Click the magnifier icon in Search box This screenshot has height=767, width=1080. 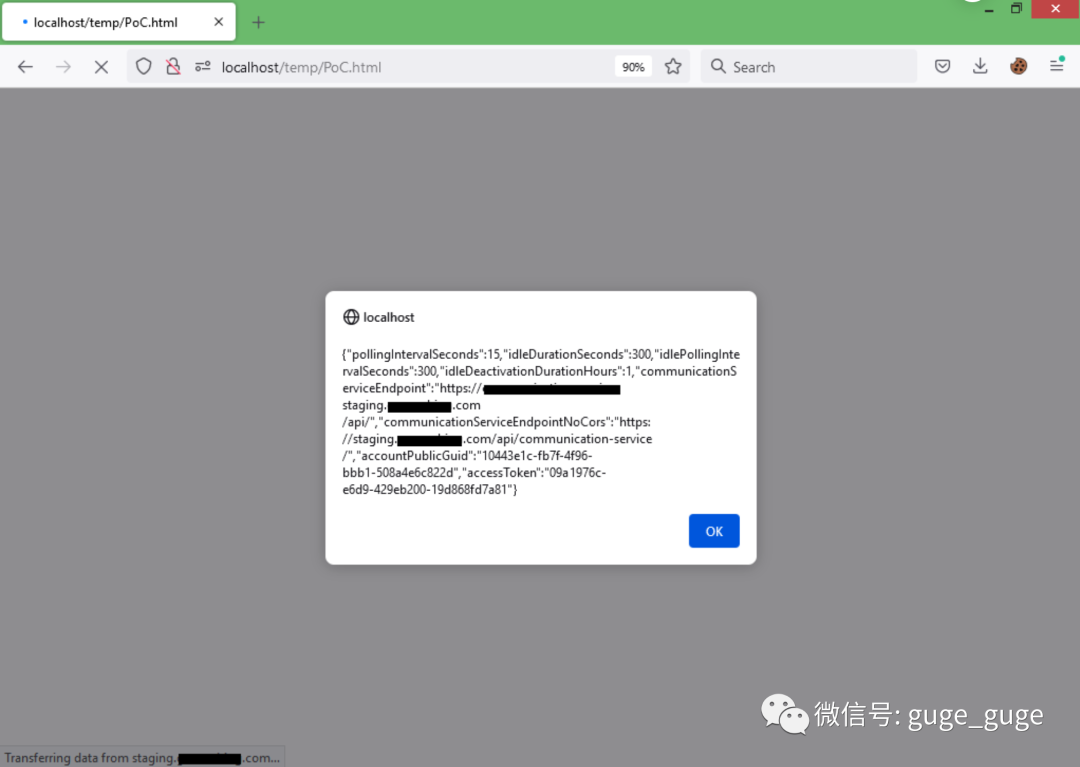coord(718,67)
